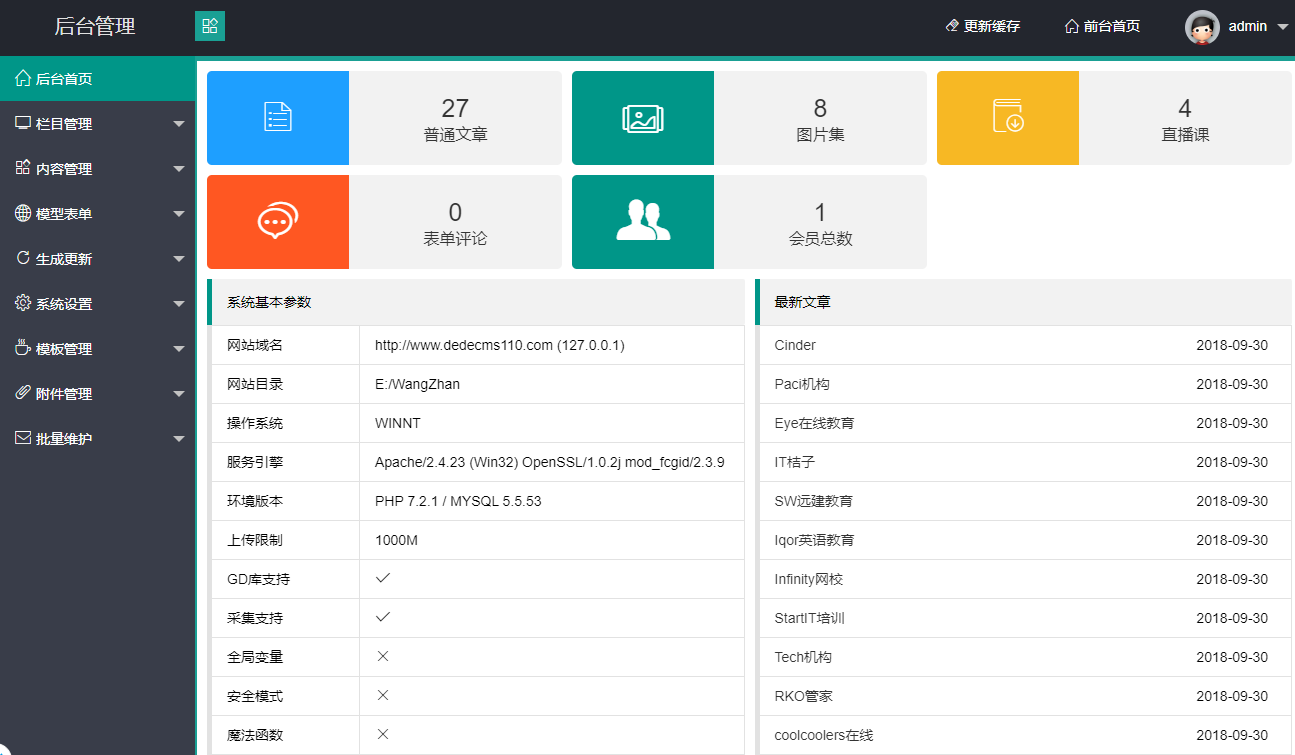Select the 内容管理 menu label

[64, 169]
